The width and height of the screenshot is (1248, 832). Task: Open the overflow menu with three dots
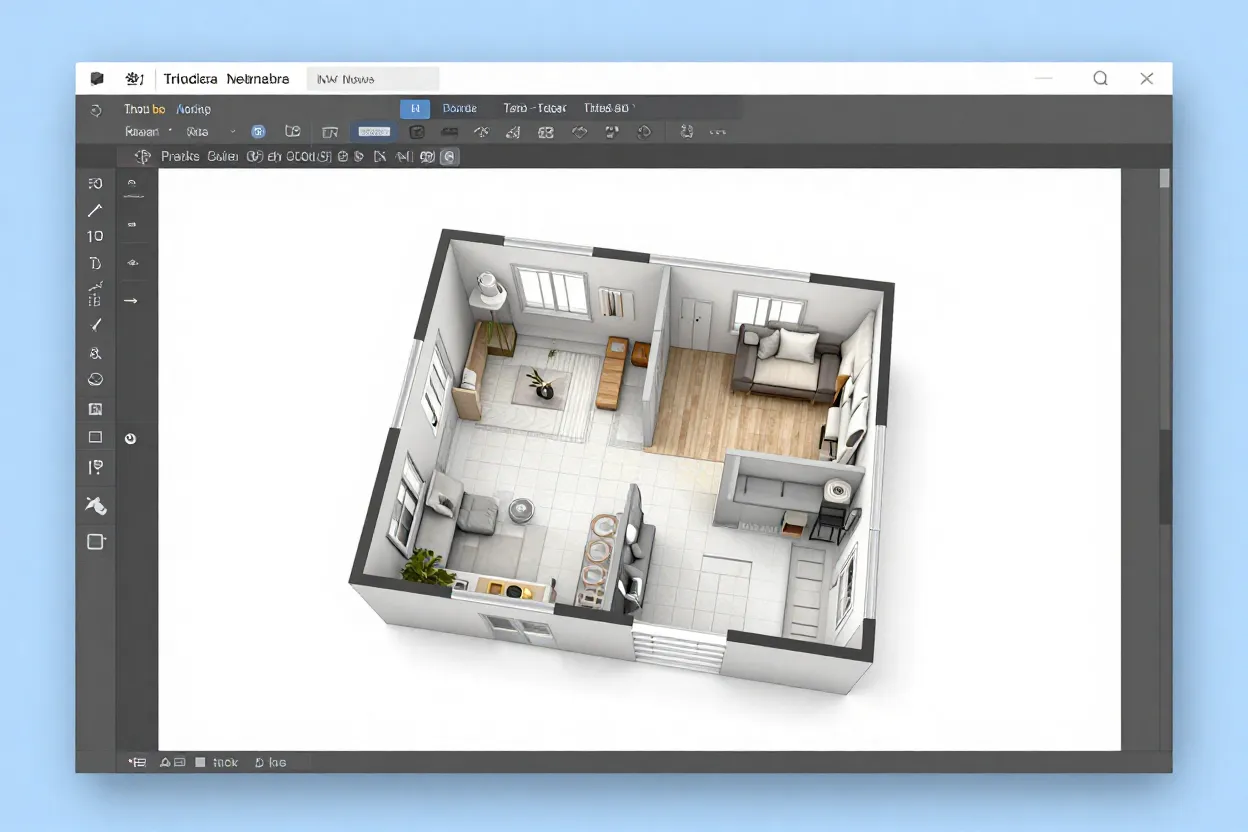pos(716,131)
